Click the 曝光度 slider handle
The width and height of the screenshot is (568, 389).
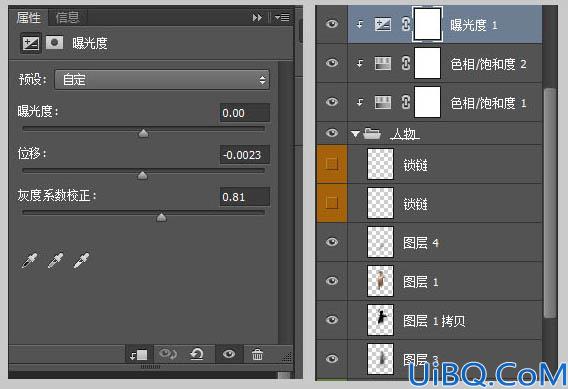[x=143, y=133]
